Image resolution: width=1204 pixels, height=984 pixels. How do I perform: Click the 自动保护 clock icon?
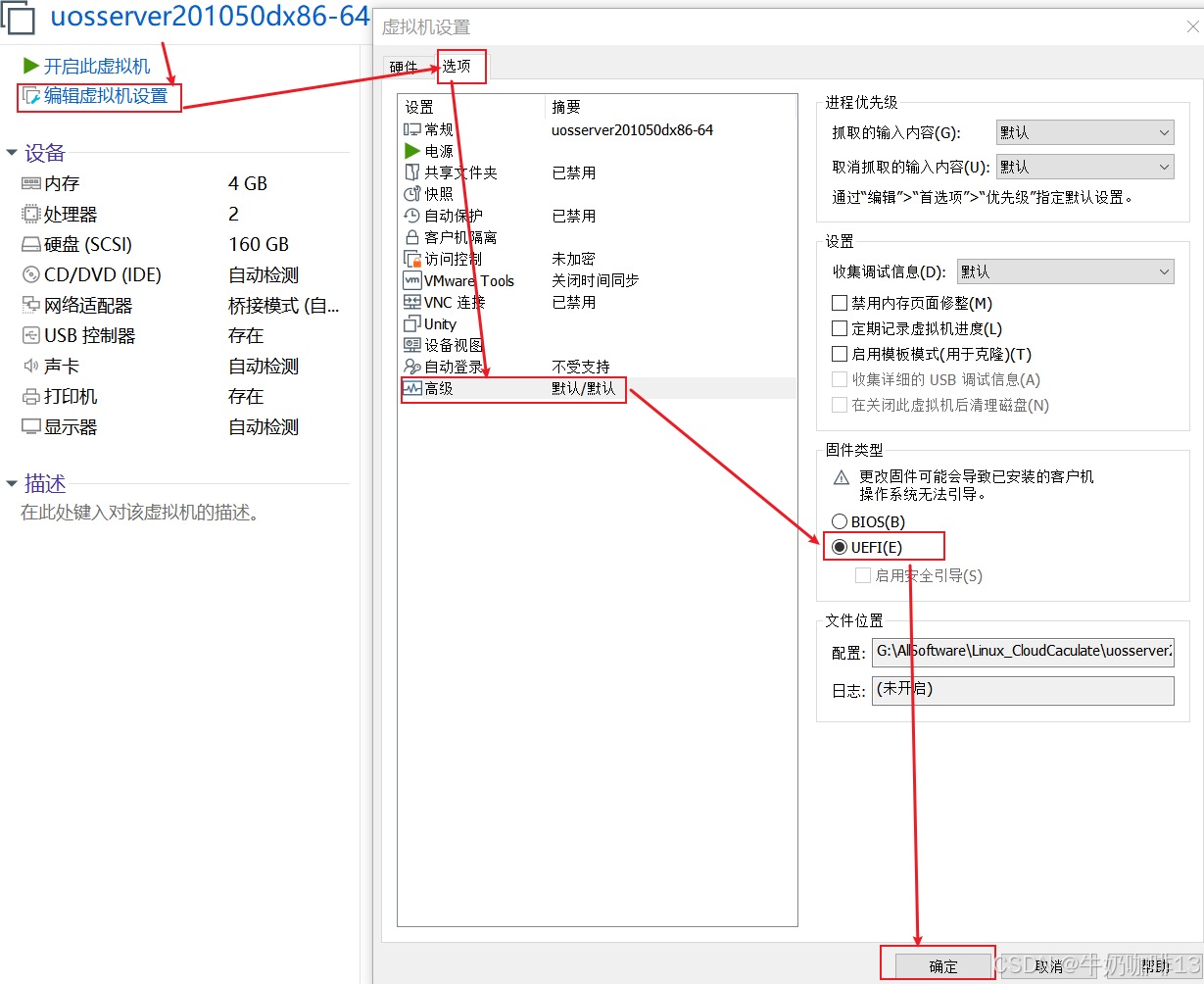click(412, 216)
